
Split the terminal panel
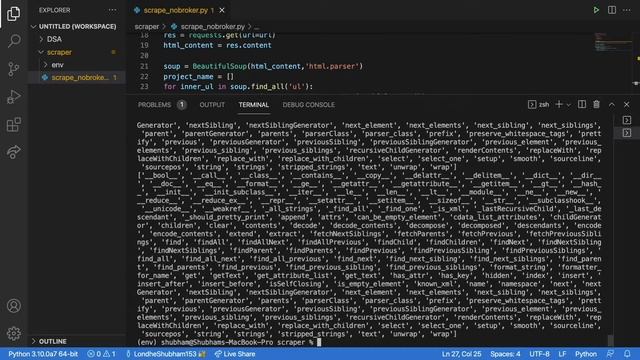point(582,104)
